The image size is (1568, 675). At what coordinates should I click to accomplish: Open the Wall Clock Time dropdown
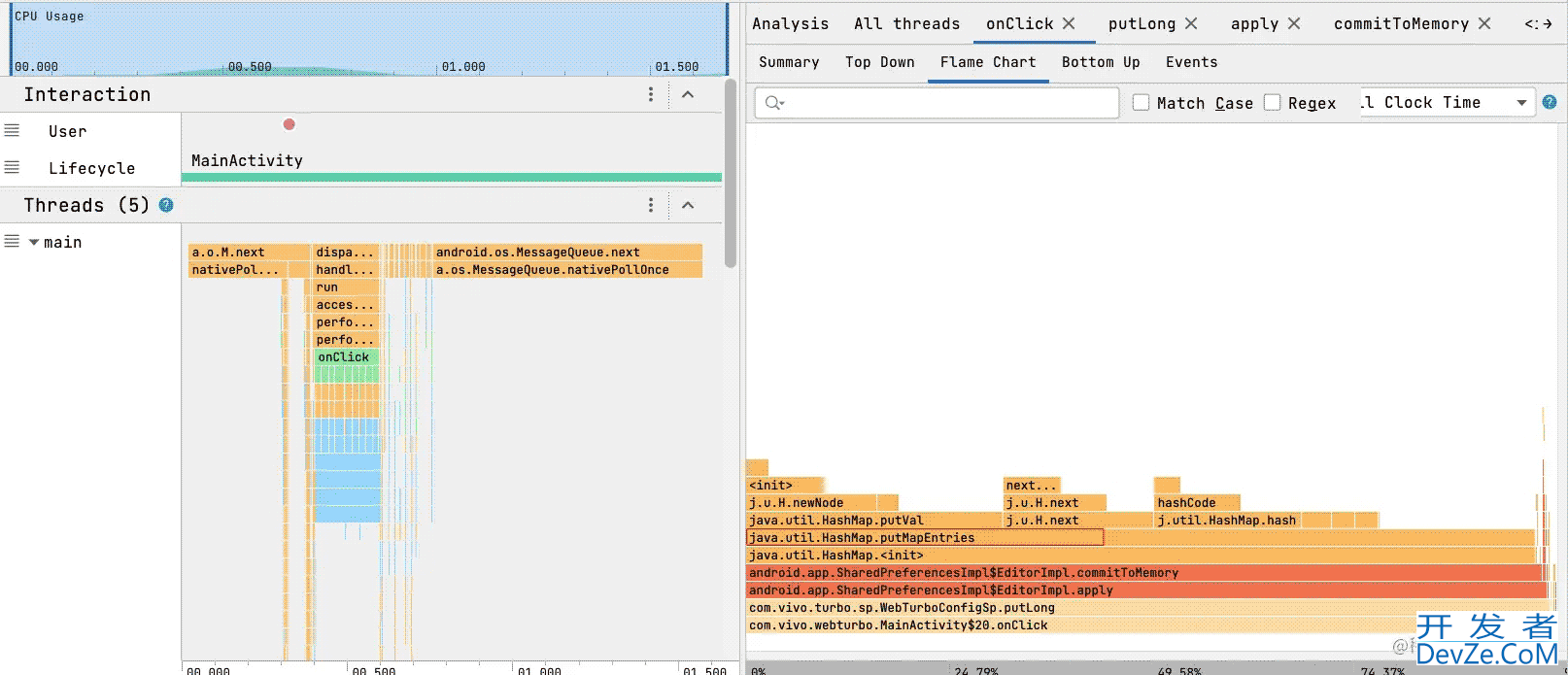tap(1446, 102)
